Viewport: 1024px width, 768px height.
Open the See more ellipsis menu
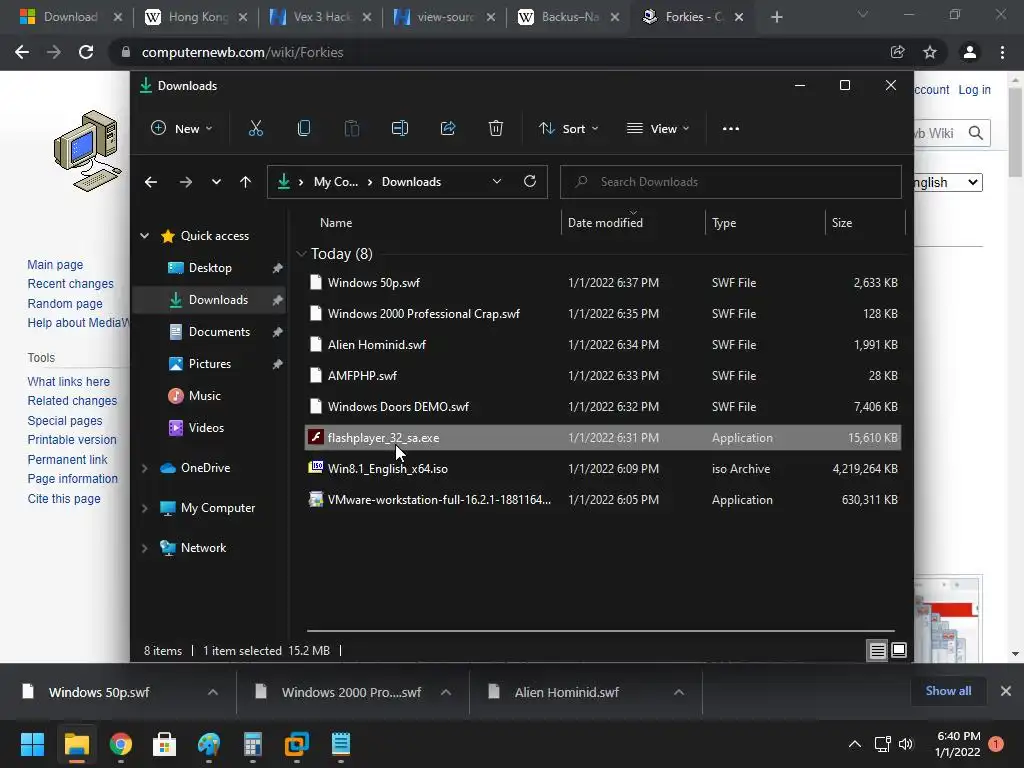tap(731, 129)
